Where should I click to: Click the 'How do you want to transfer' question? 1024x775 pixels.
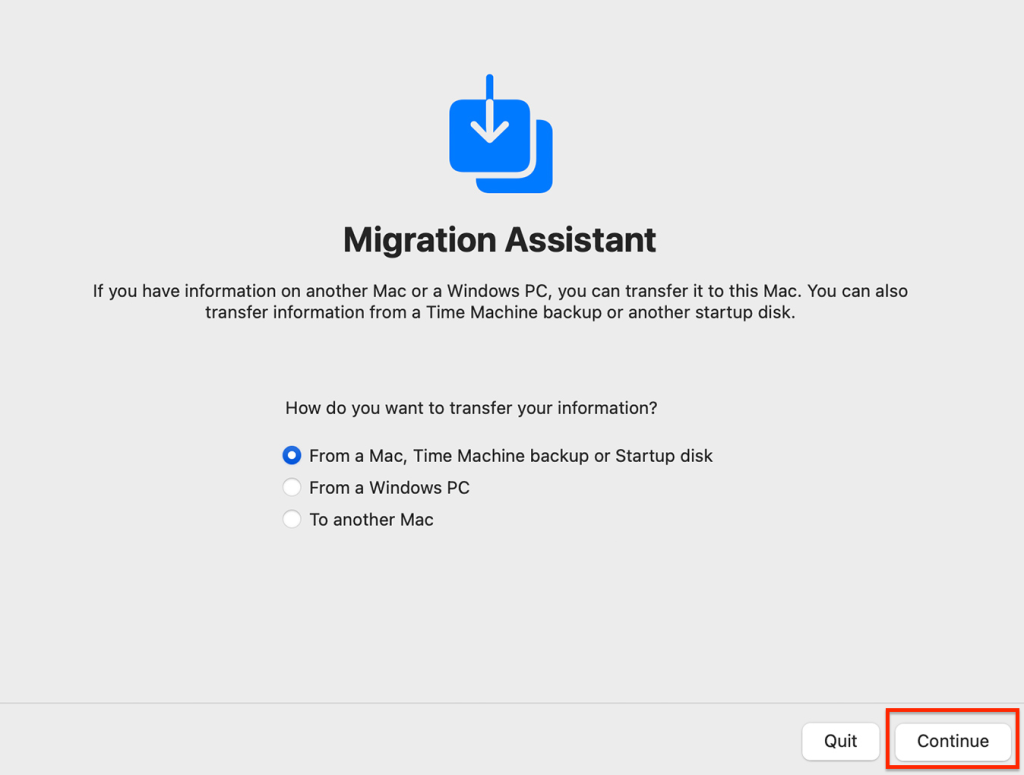tap(471, 408)
